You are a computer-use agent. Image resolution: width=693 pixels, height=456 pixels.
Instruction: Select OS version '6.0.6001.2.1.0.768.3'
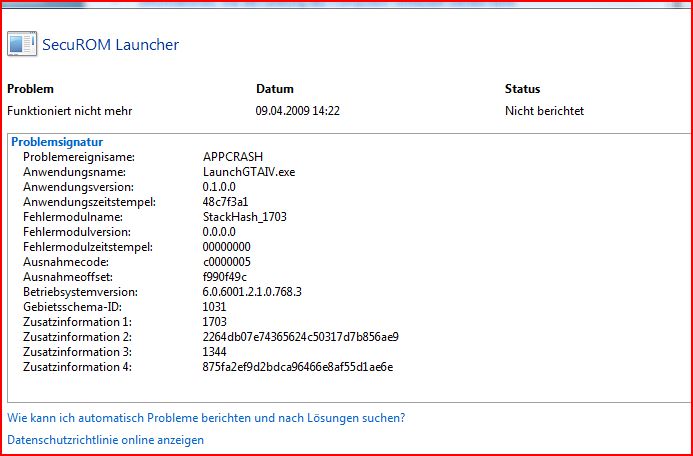coord(252,292)
